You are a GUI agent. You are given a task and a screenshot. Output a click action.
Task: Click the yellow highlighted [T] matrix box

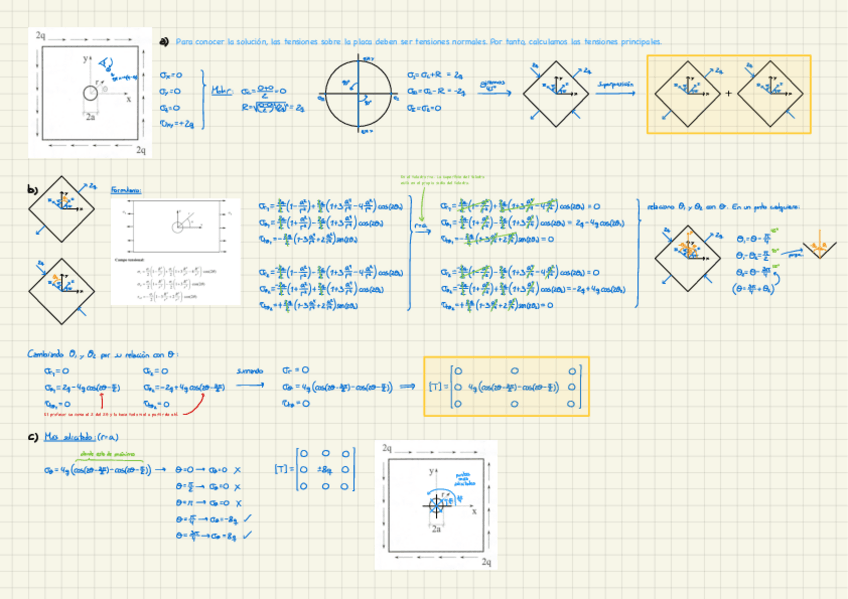point(506,386)
